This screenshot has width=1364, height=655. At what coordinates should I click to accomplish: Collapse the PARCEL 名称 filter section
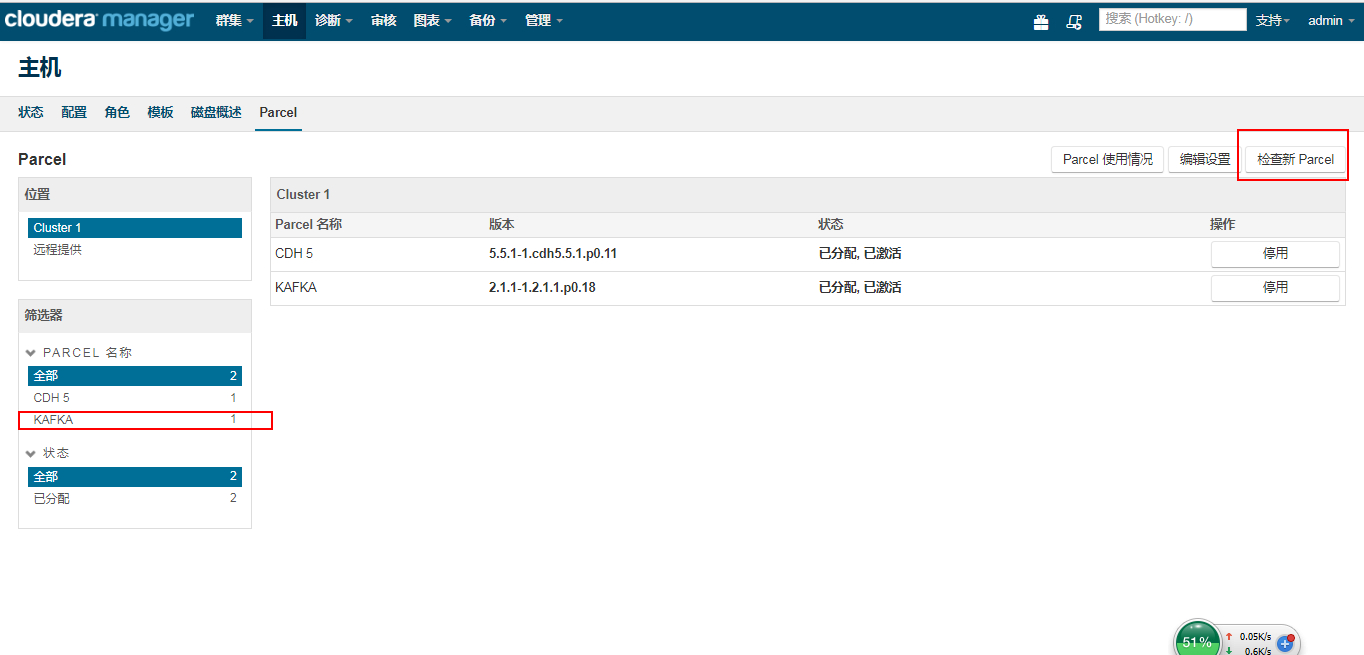pos(79,352)
